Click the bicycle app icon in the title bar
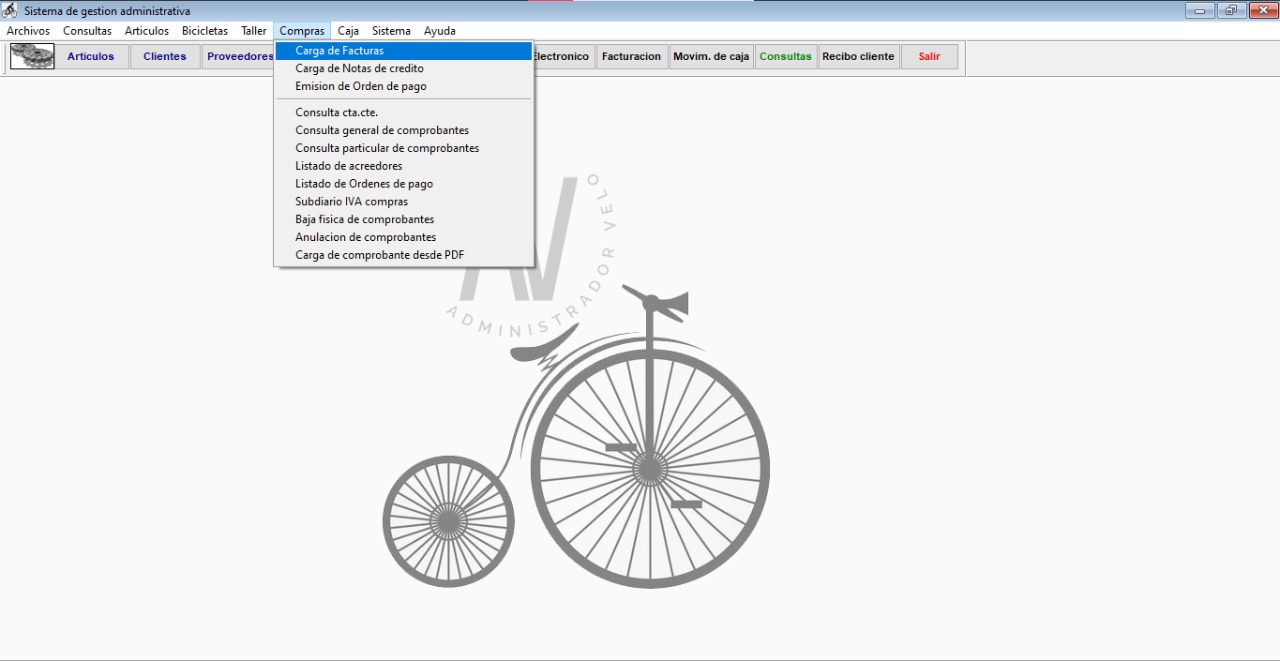This screenshot has width=1280, height=661. (x=10, y=11)
